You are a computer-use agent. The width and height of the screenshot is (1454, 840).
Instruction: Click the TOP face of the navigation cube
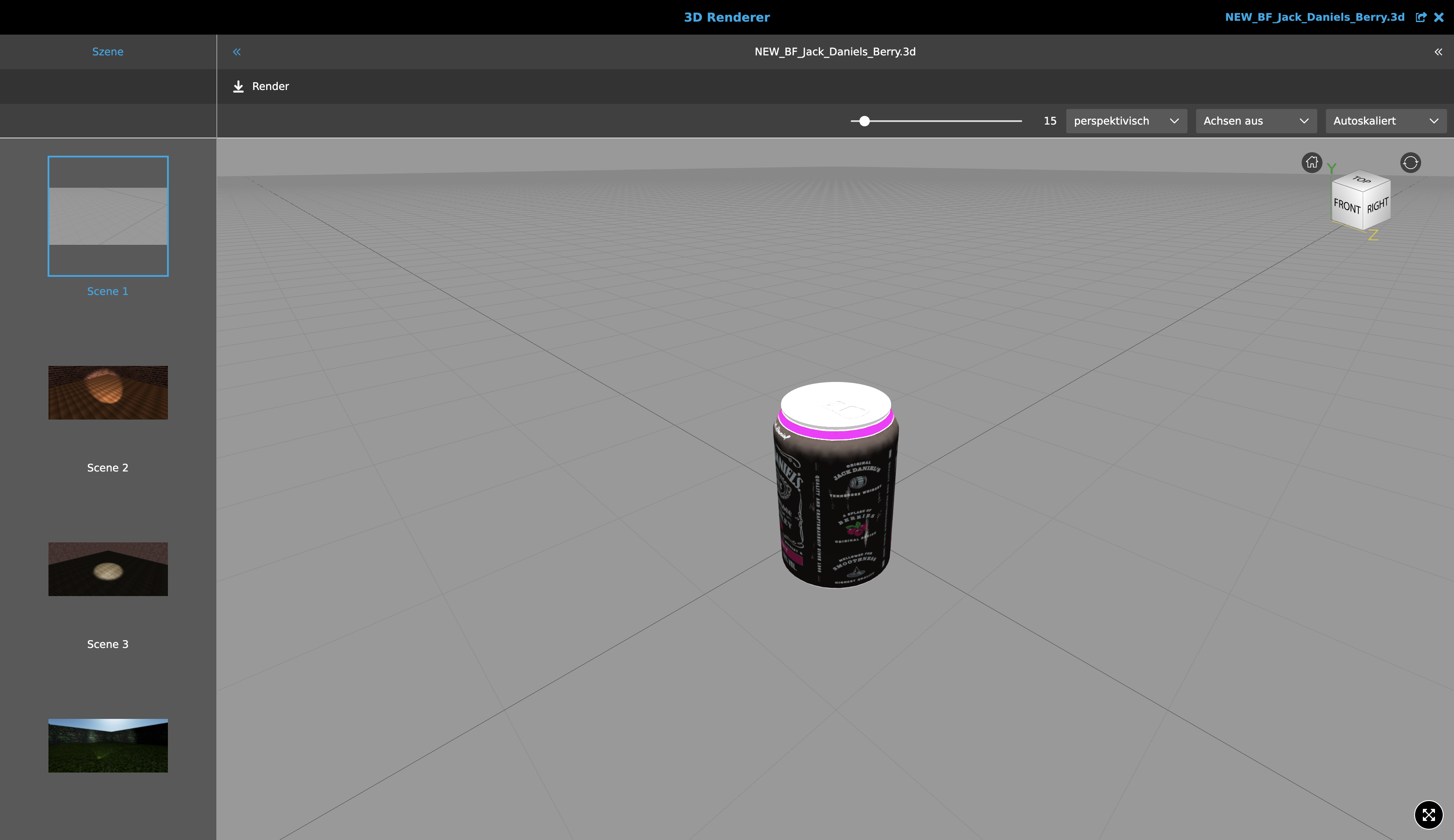click(x=1362, y=180)
